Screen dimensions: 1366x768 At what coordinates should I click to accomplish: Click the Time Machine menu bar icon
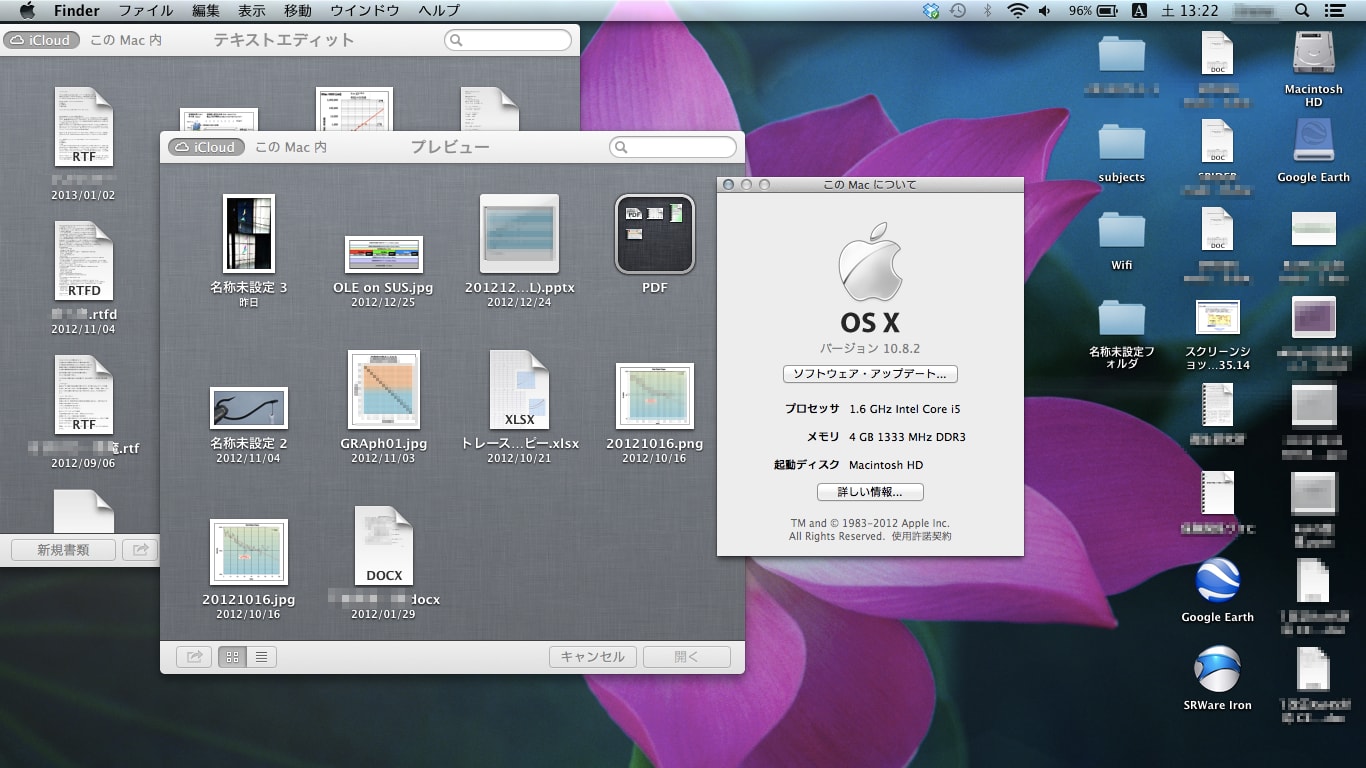coord(958,11)
